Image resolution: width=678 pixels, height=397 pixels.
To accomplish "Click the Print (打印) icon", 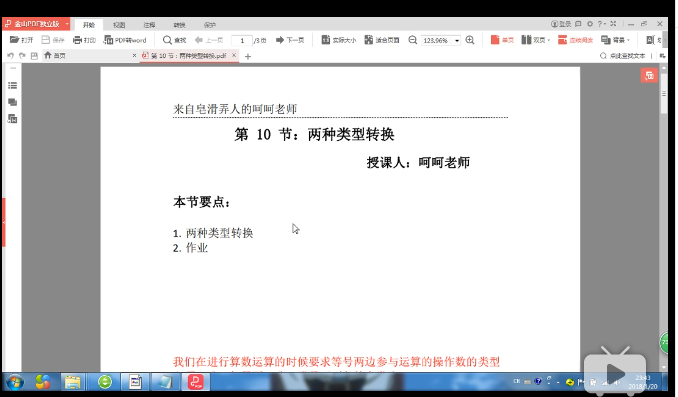I will 77,40.
